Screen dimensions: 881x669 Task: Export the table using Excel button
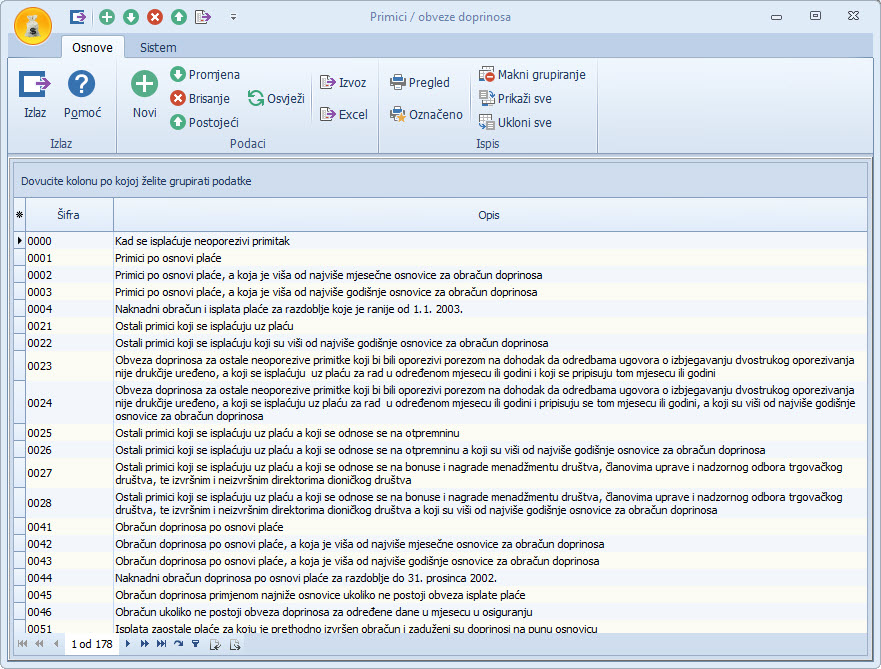pos(343,115)
